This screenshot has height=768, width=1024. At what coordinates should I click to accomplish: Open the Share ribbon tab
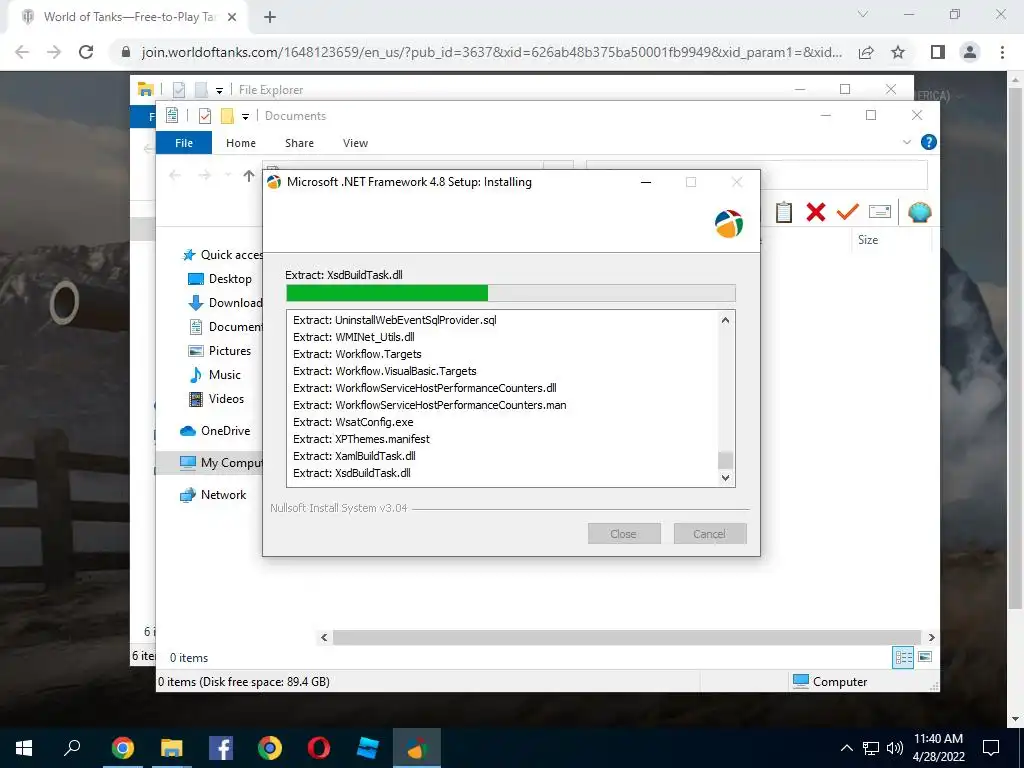click(299, 143)
